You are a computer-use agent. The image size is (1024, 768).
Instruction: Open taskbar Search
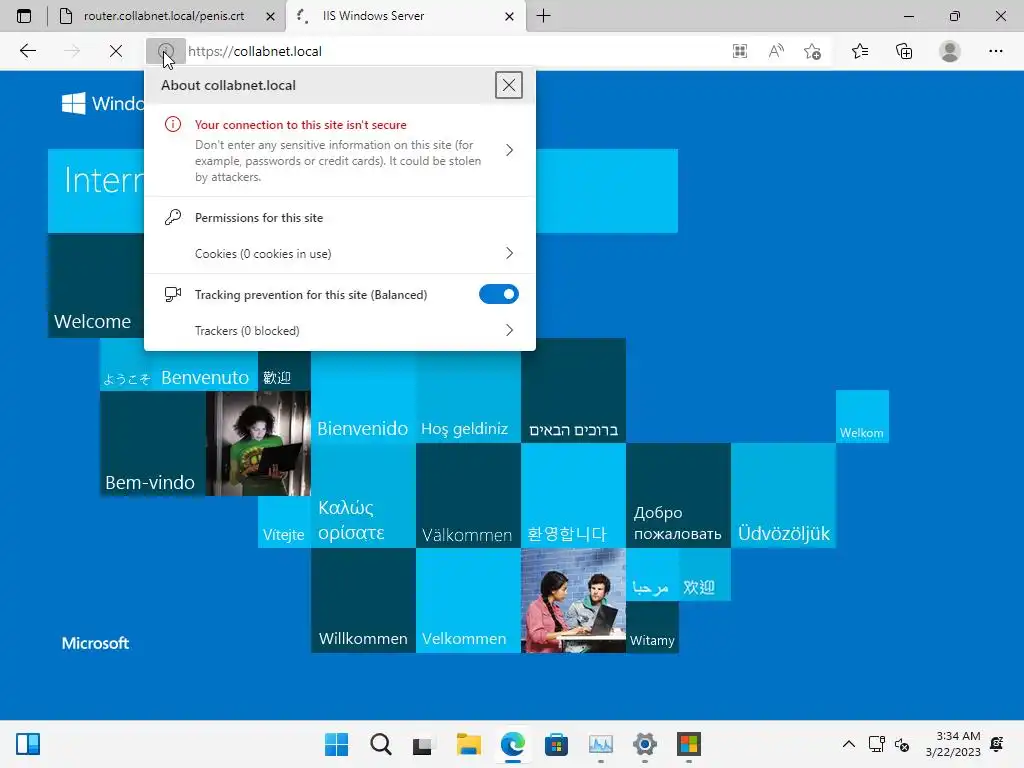pyautogui.click(x=381, y=744)
